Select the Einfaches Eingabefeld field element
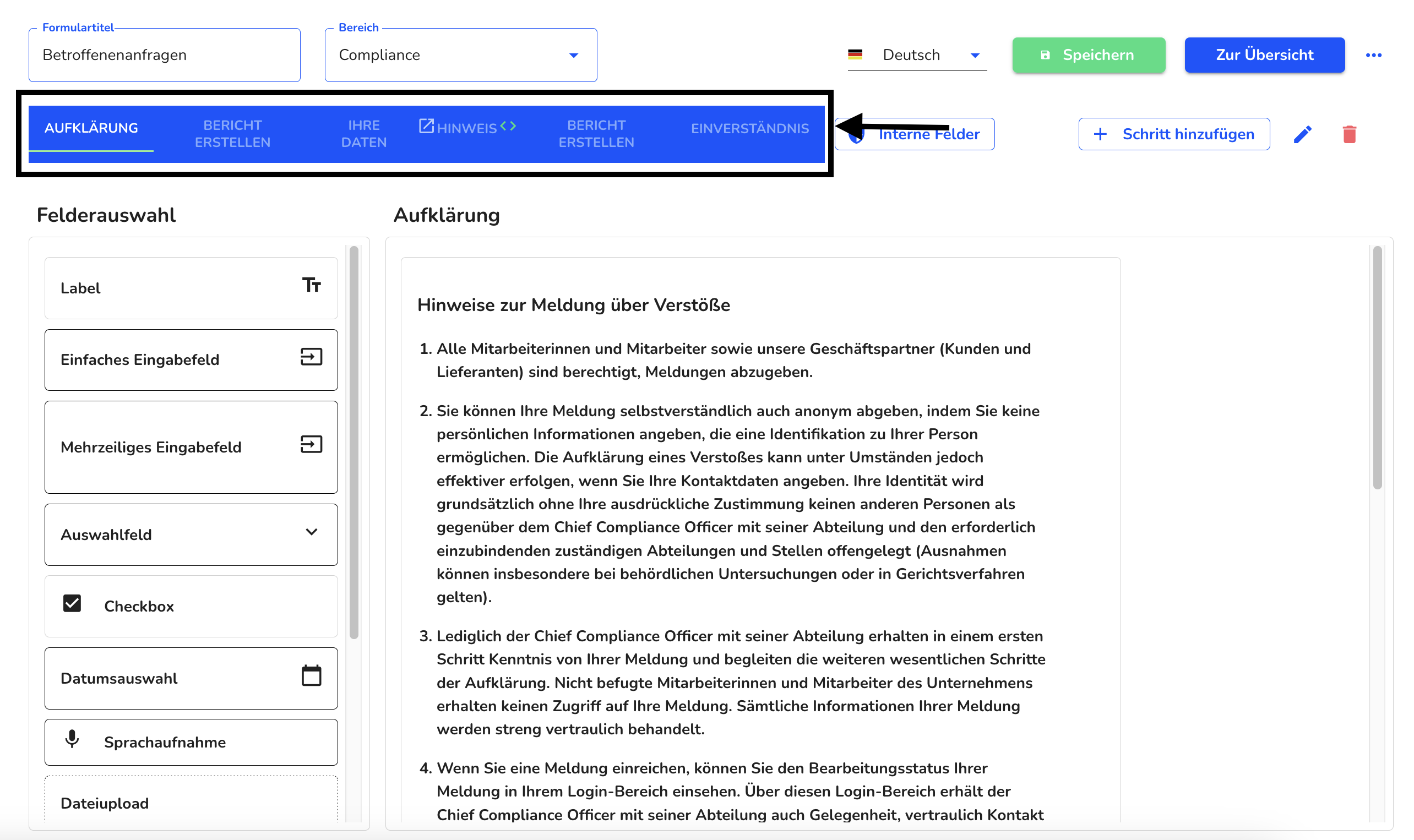1414x840 pixels. pyautogui.click(x=191, y=360)
